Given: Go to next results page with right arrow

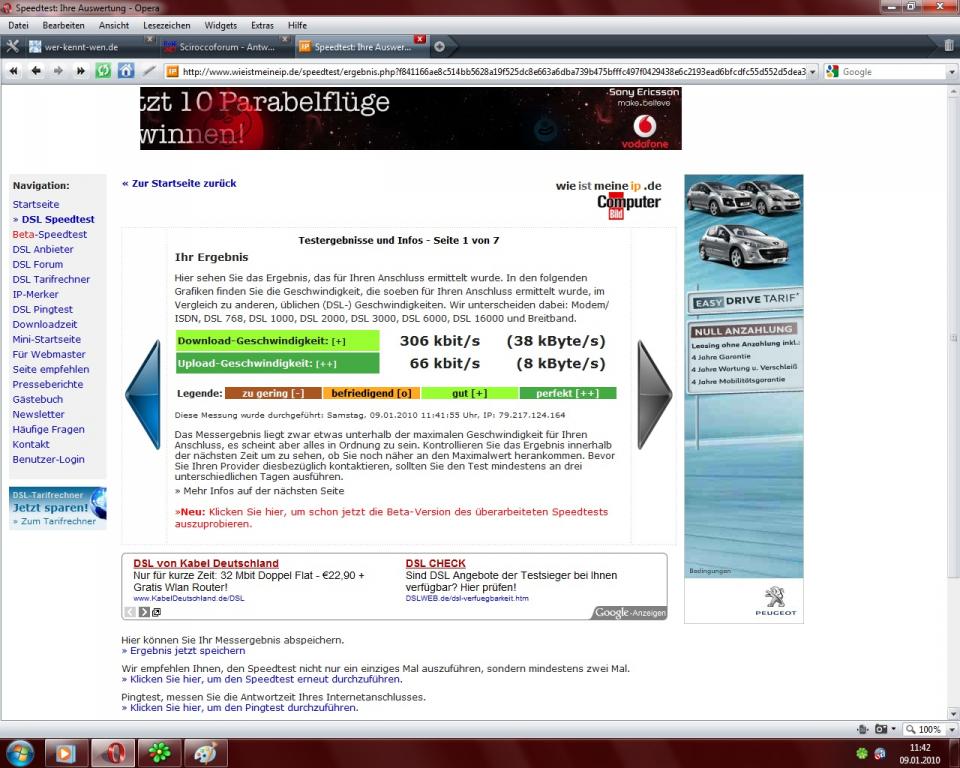Looking at the screenshot, I should (x=654, y=394).
